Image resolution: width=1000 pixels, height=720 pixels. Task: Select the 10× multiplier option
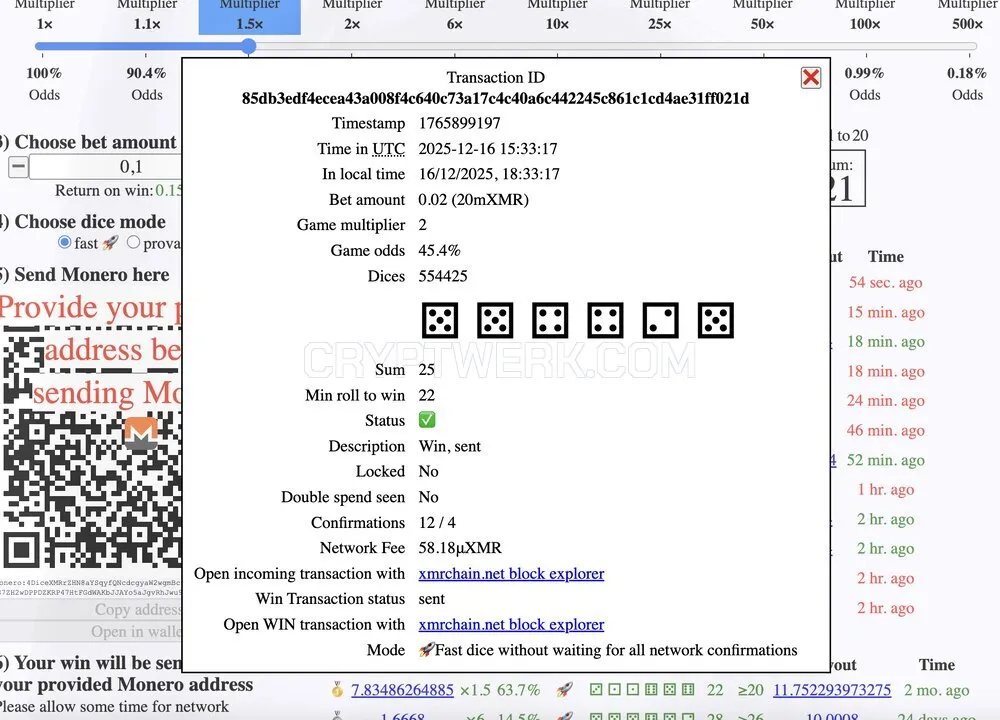click(557, 16)
